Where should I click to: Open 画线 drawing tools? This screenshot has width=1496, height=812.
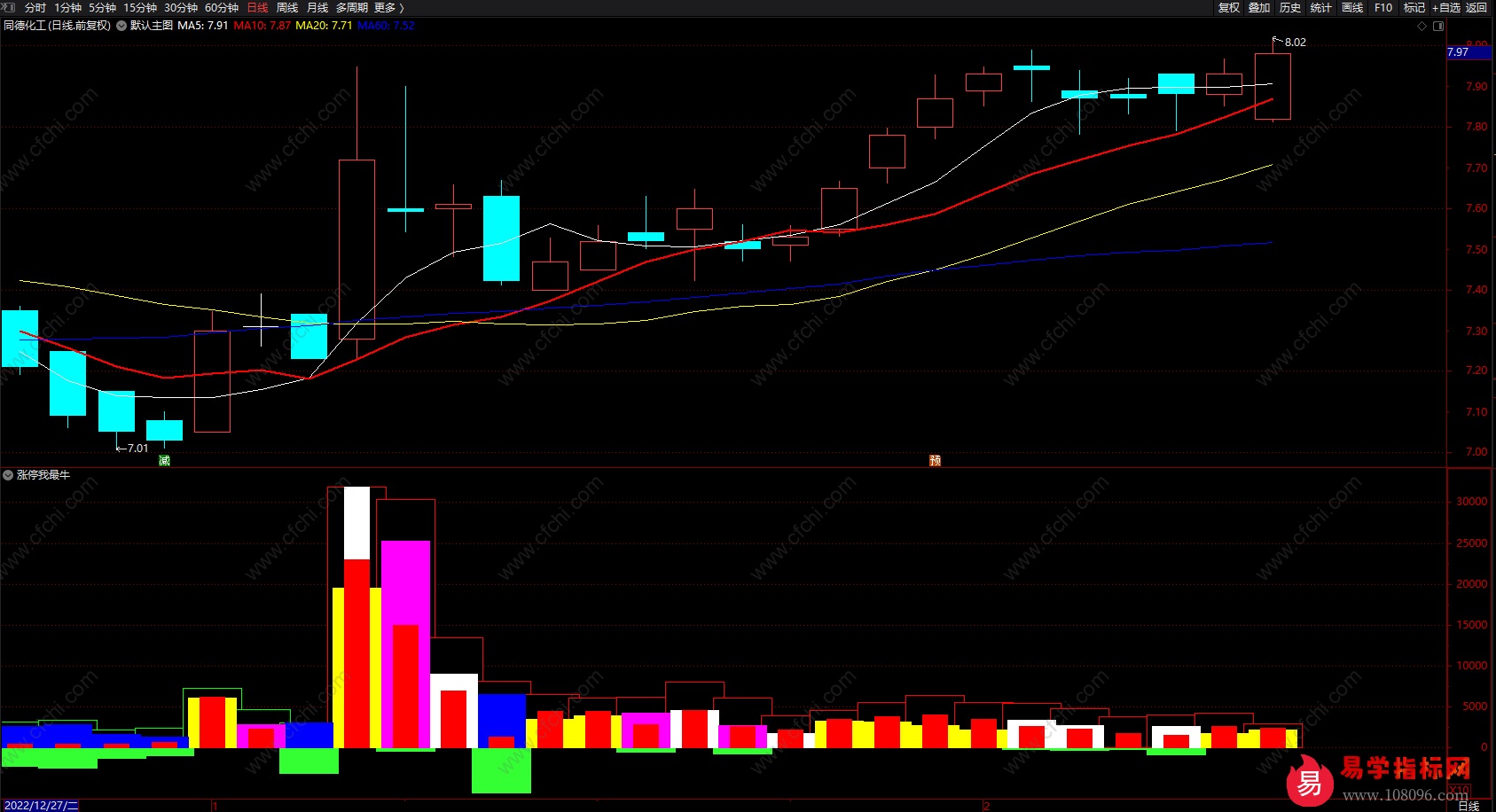pos(1352,7)
